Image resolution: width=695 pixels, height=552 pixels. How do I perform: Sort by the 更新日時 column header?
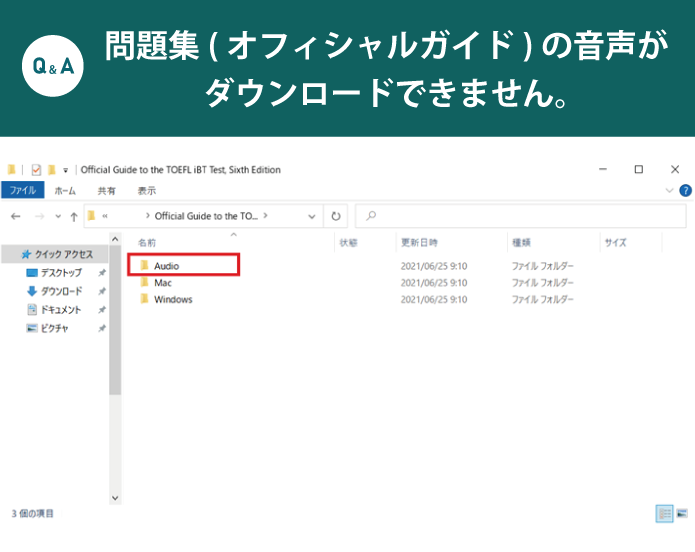click(419, 243)
